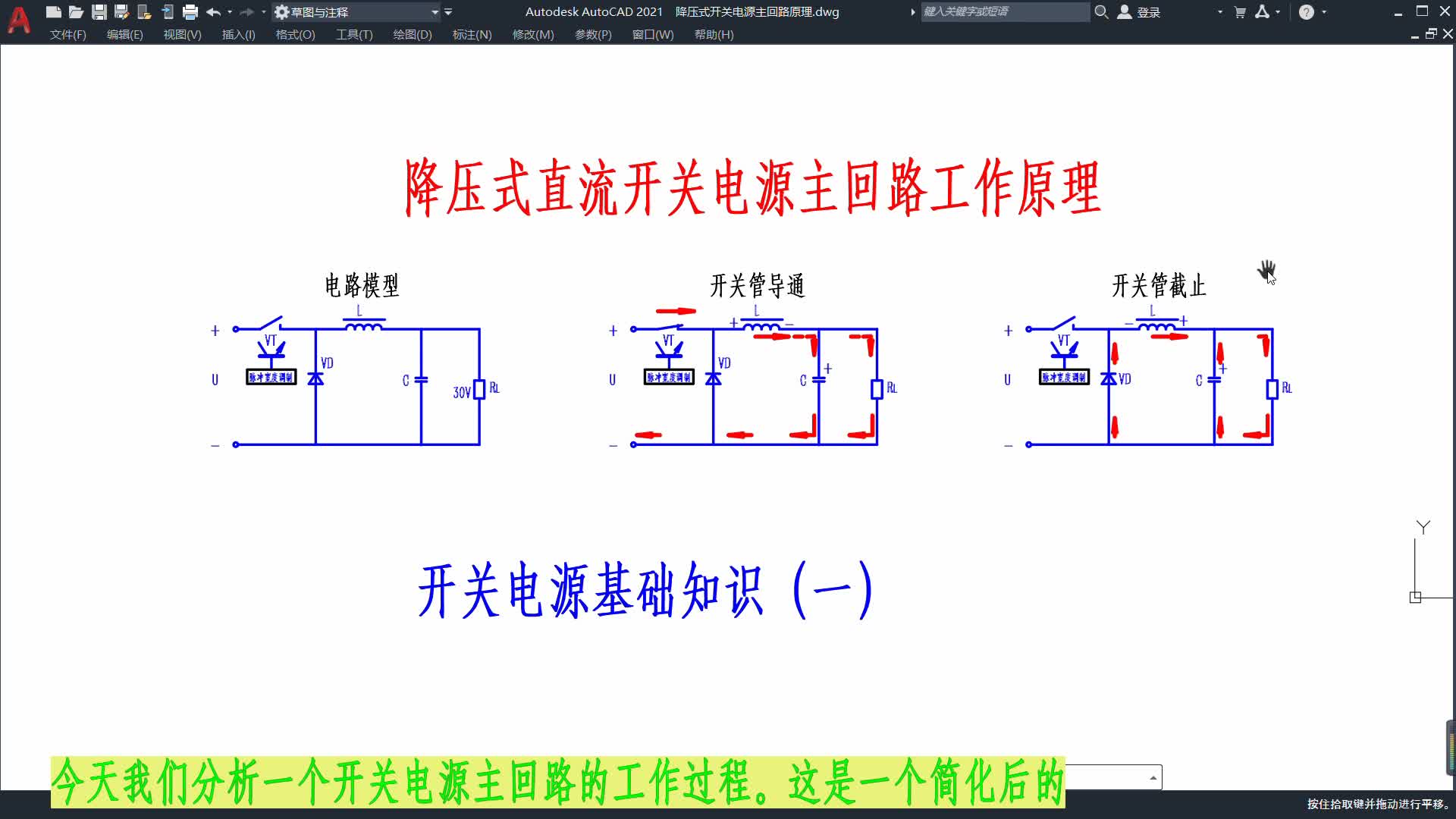Expand the Redo history dropdown arrow
The width and height of the screenshot is (1456, 819).
point(263,12)
